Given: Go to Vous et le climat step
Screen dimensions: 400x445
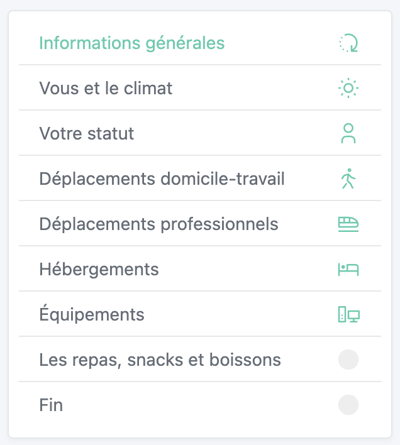Looking at the screenshot, I should coord(106,88).
